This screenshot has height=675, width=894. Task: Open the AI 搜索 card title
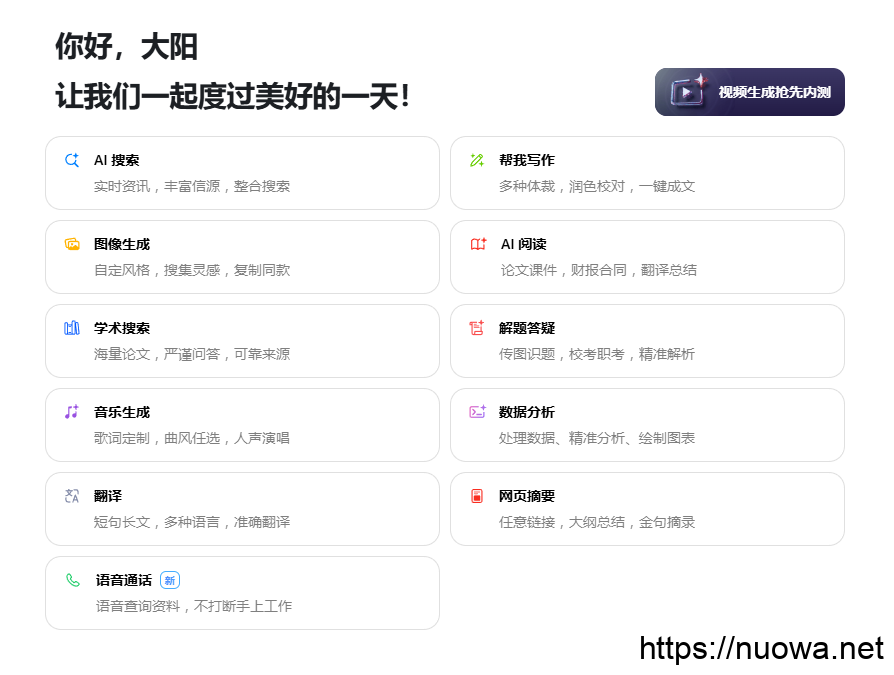pyautogui.click(x=116, y=160)
